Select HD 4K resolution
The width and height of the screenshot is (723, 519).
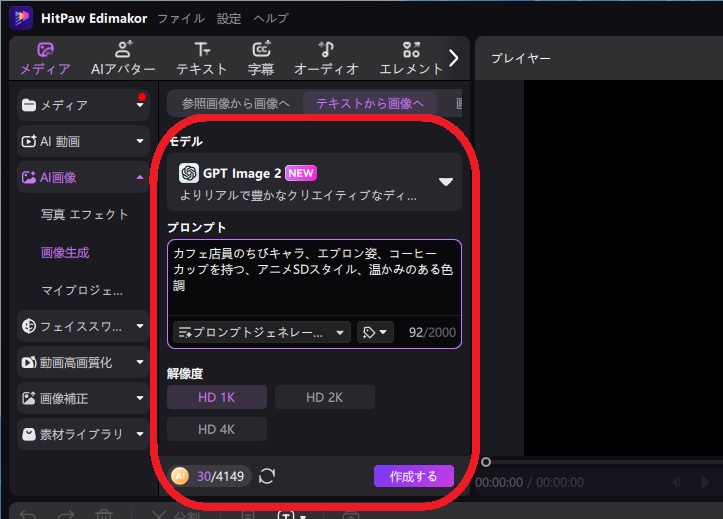[x=217, y=430]
